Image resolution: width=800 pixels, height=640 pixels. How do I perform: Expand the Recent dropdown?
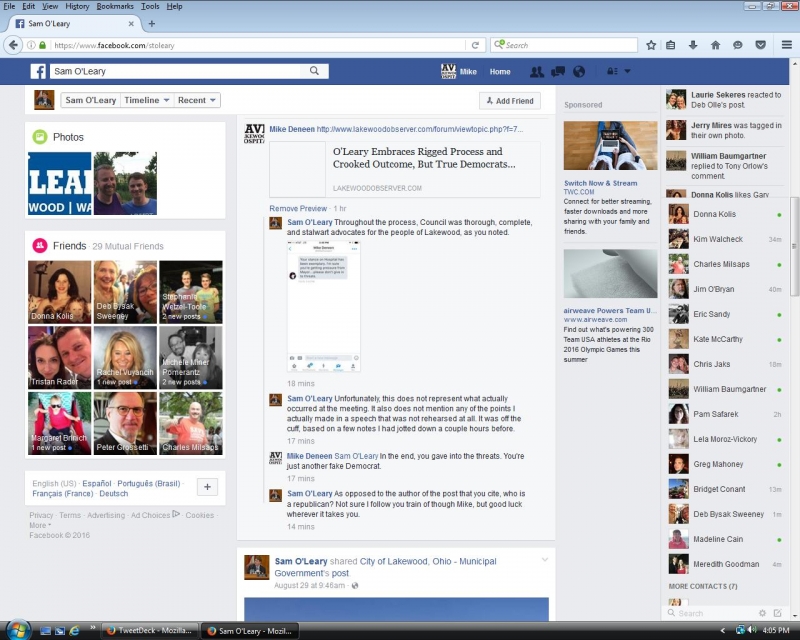tap(198, 100)
